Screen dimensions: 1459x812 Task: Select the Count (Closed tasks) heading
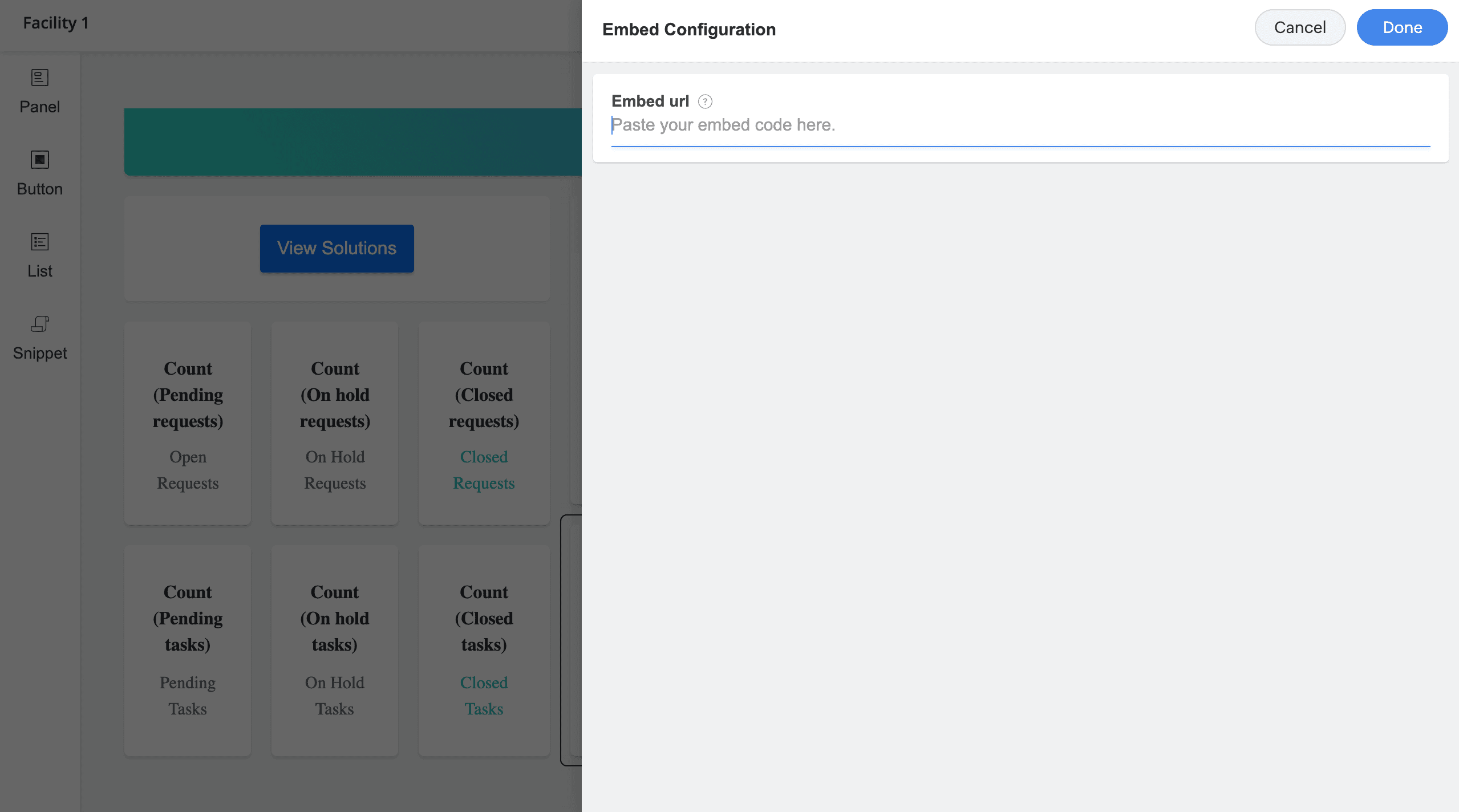pyautogui.click(x=484, y=618)
